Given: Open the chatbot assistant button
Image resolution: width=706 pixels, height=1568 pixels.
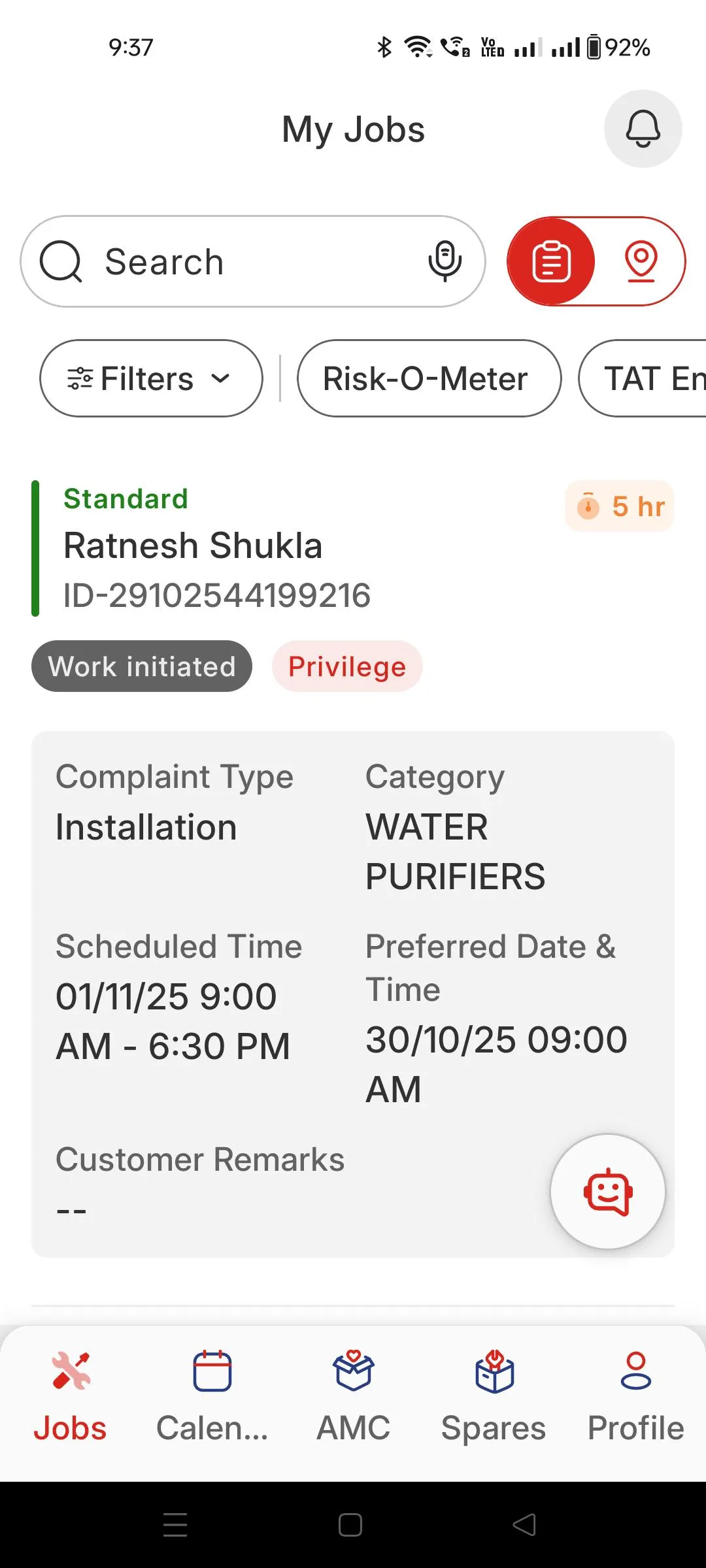Looking at the screenshot, I should point(608,1192).
